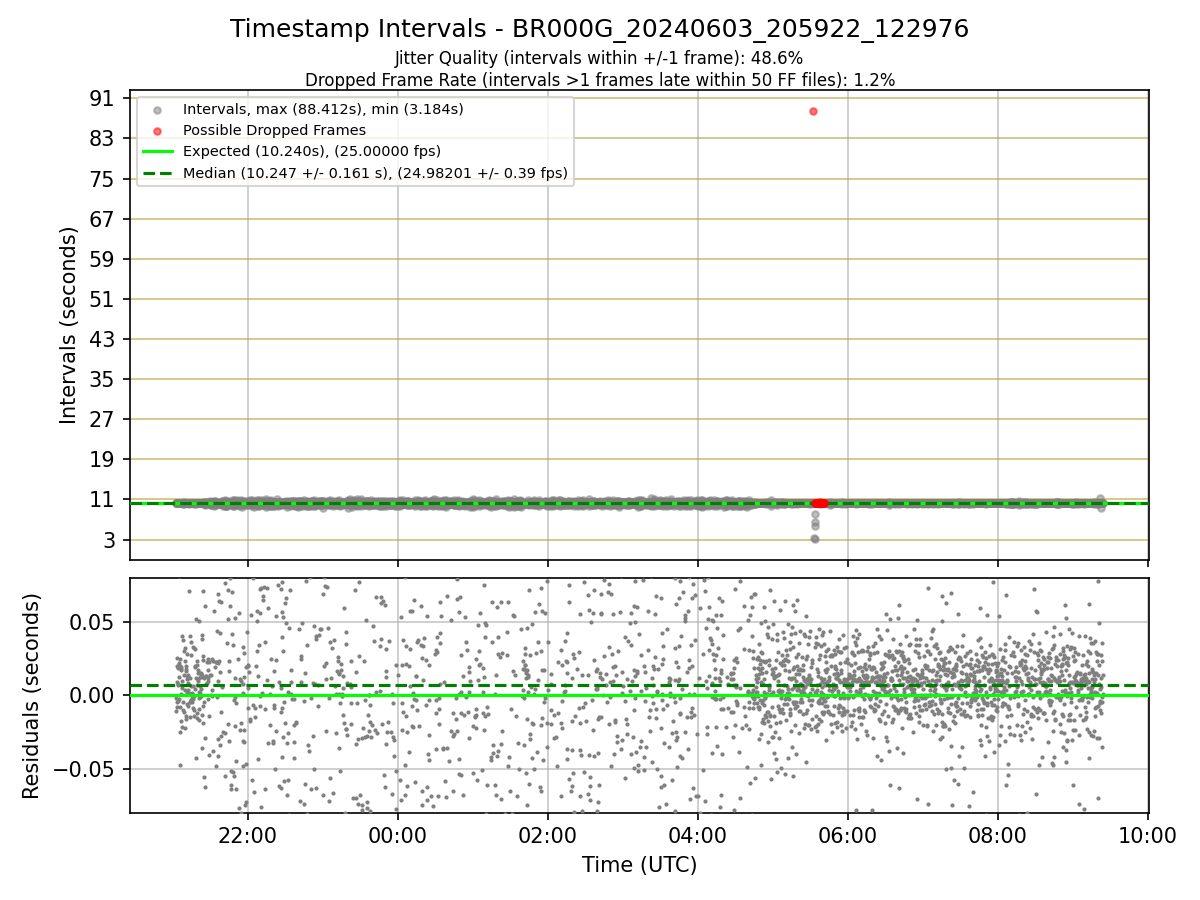Click the red dropped-frames cluster at 11 seconds
This screenshot has width=1200, height=900.
(x=819, y=503)
